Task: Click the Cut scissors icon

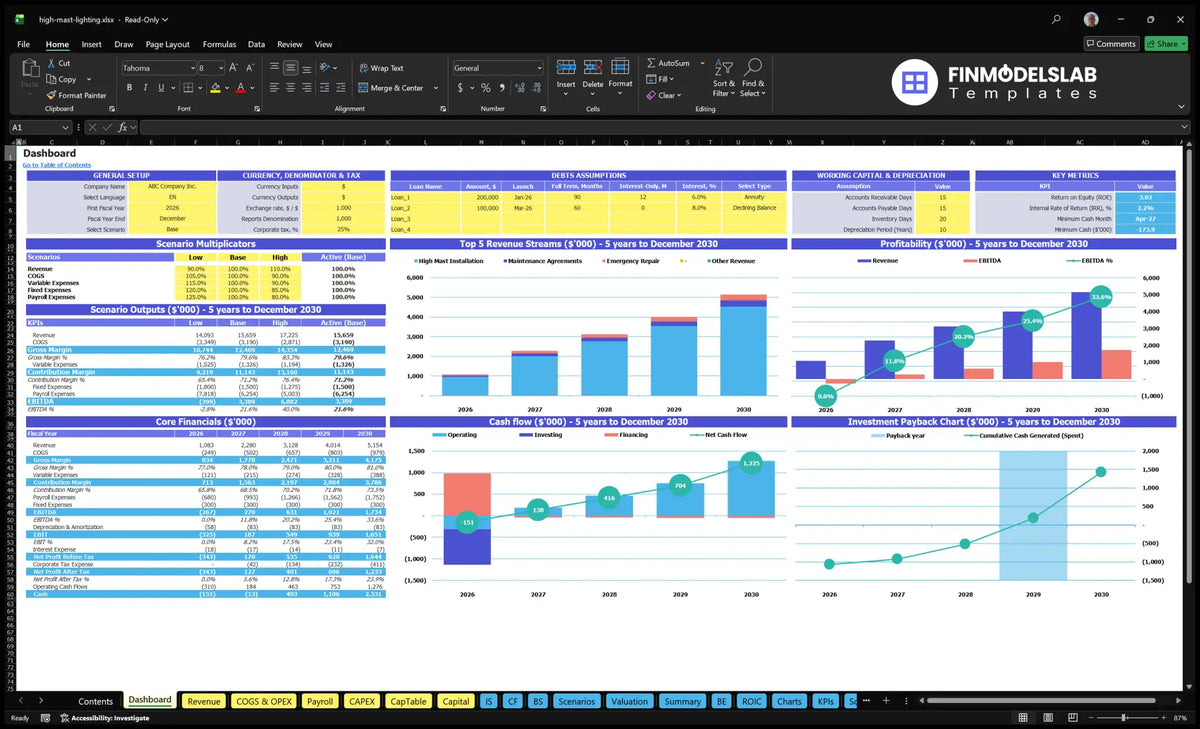Action: (x=51, y=63)
